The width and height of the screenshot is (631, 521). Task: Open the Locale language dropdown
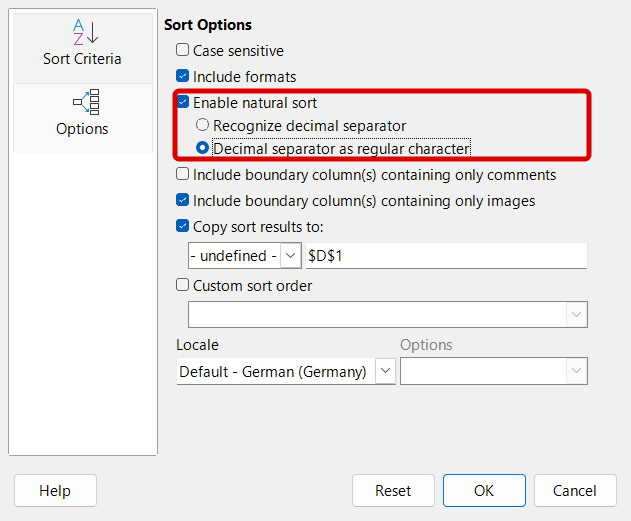click(385, 372)
